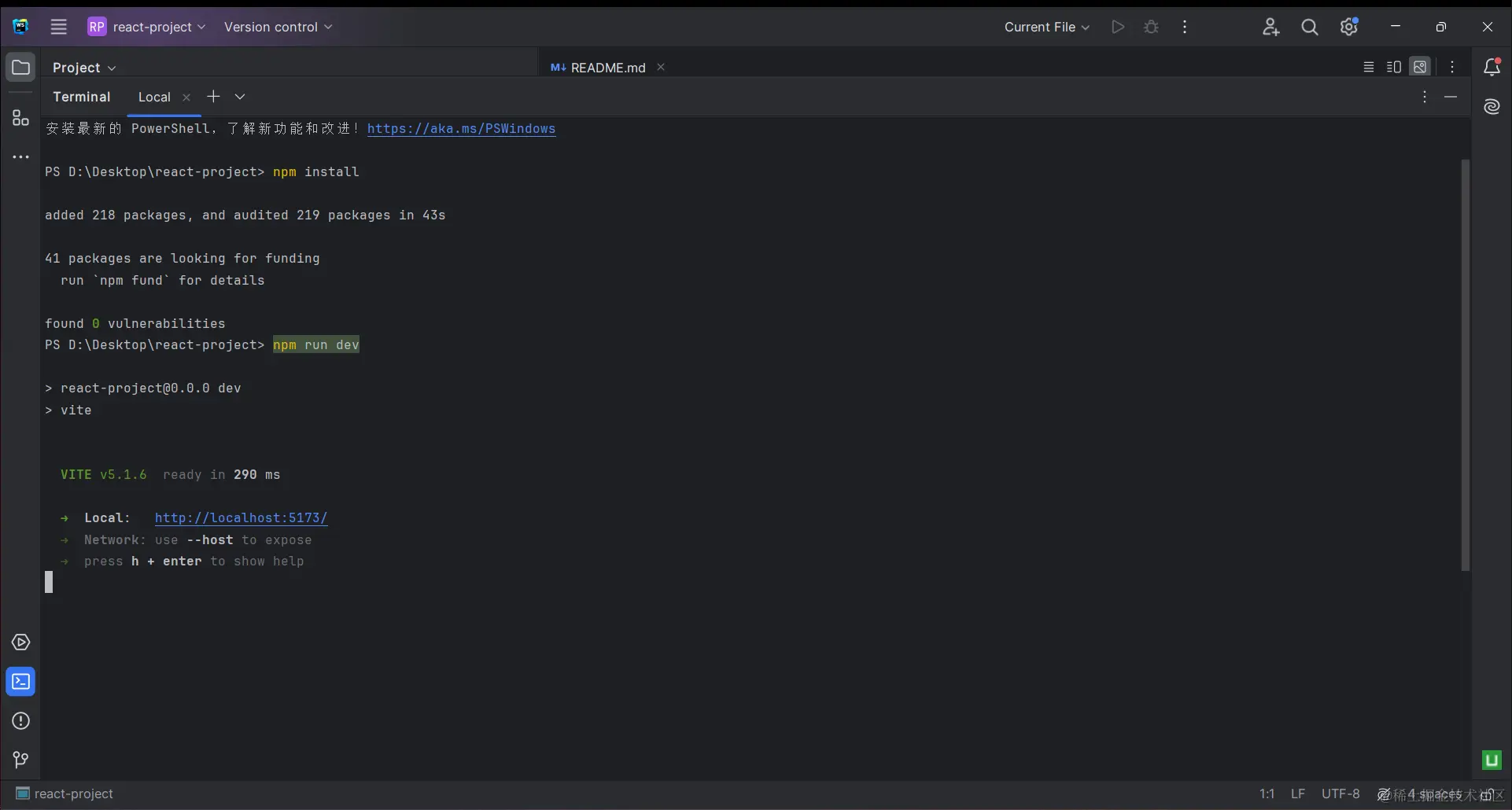
Task: Close the Local terminal tab
Action: 186,98
